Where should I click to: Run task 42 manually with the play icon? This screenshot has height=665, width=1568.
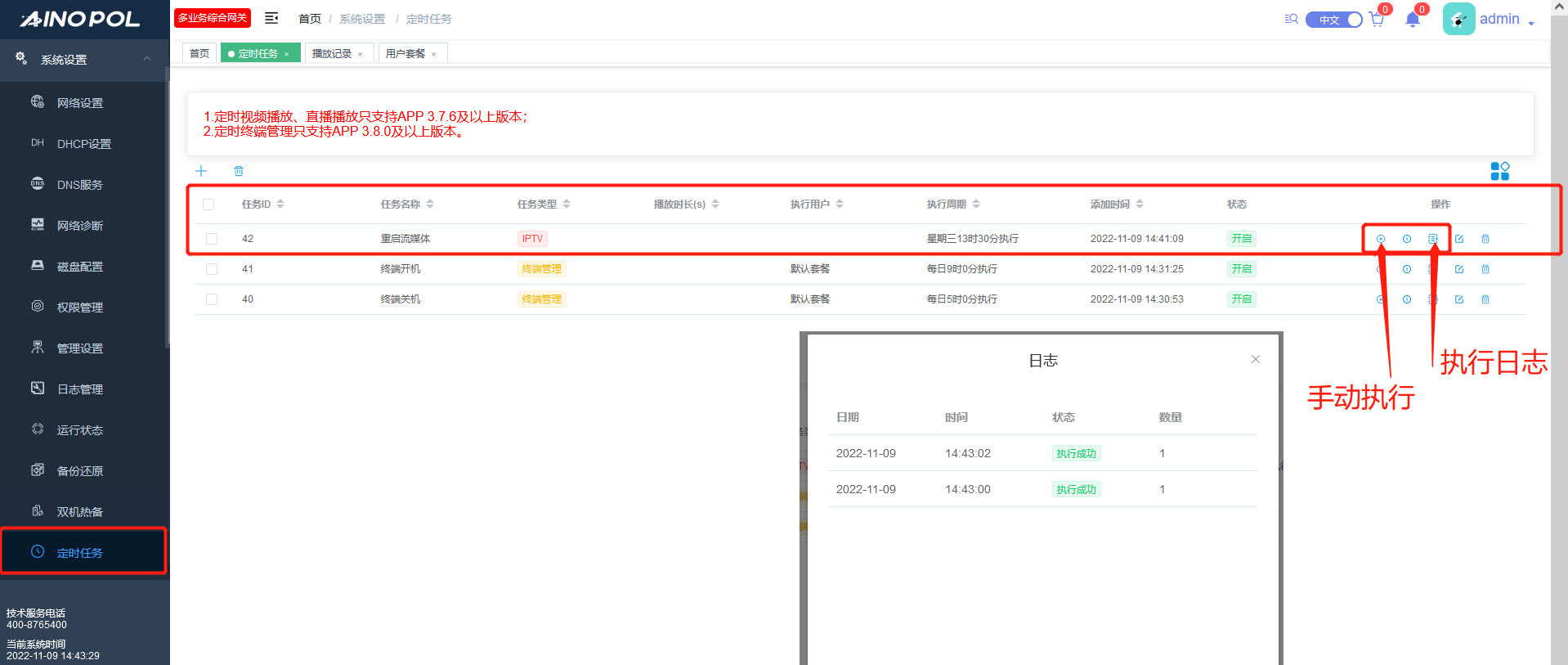click(x=1381, y=239)
